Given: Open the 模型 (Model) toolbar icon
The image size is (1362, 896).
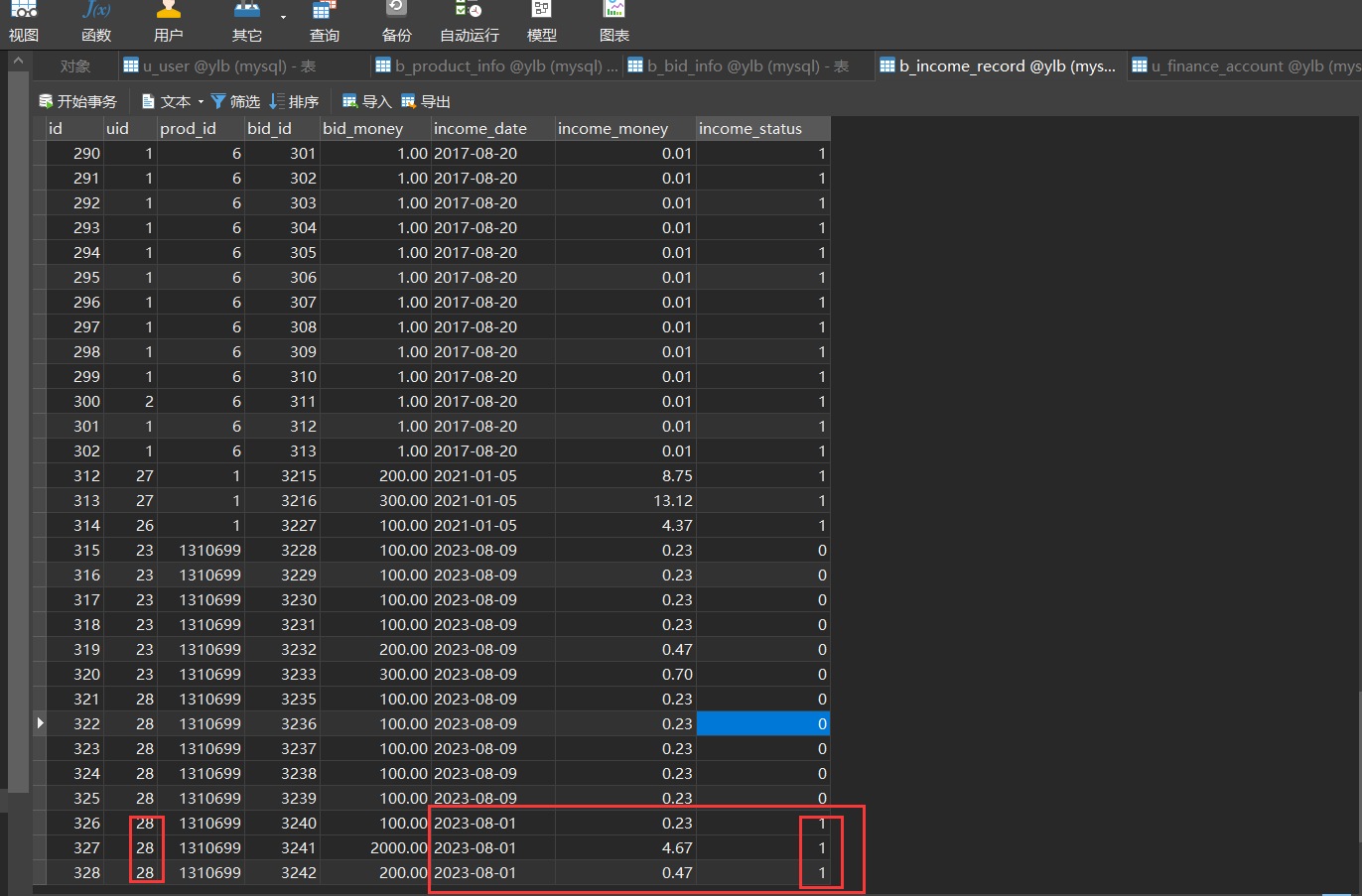Looking at the screenshot, I should [541, 22].
